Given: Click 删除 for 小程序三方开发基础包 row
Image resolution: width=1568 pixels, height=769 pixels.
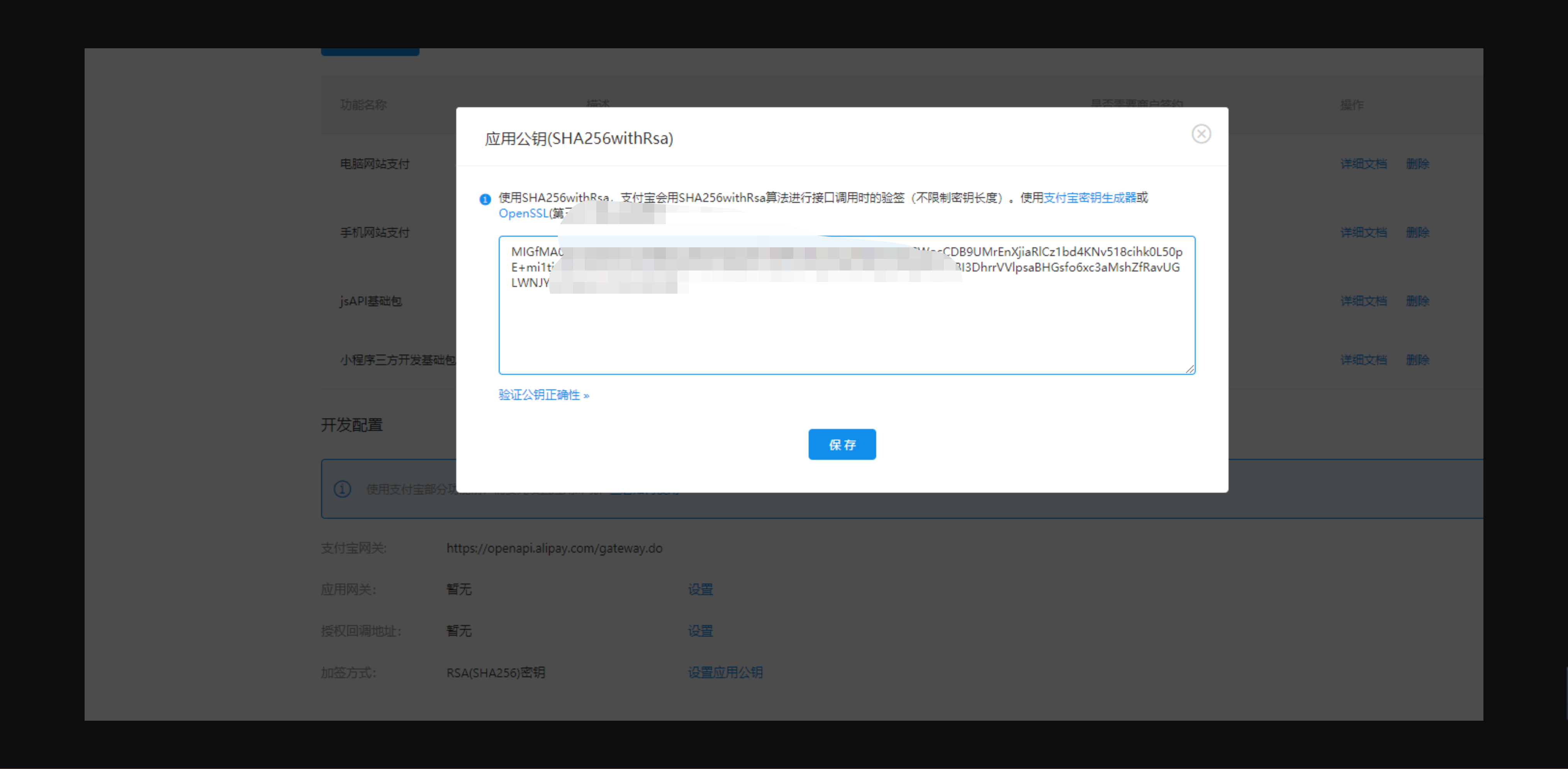Looking at the screenshot, I should click(1417, 360).
